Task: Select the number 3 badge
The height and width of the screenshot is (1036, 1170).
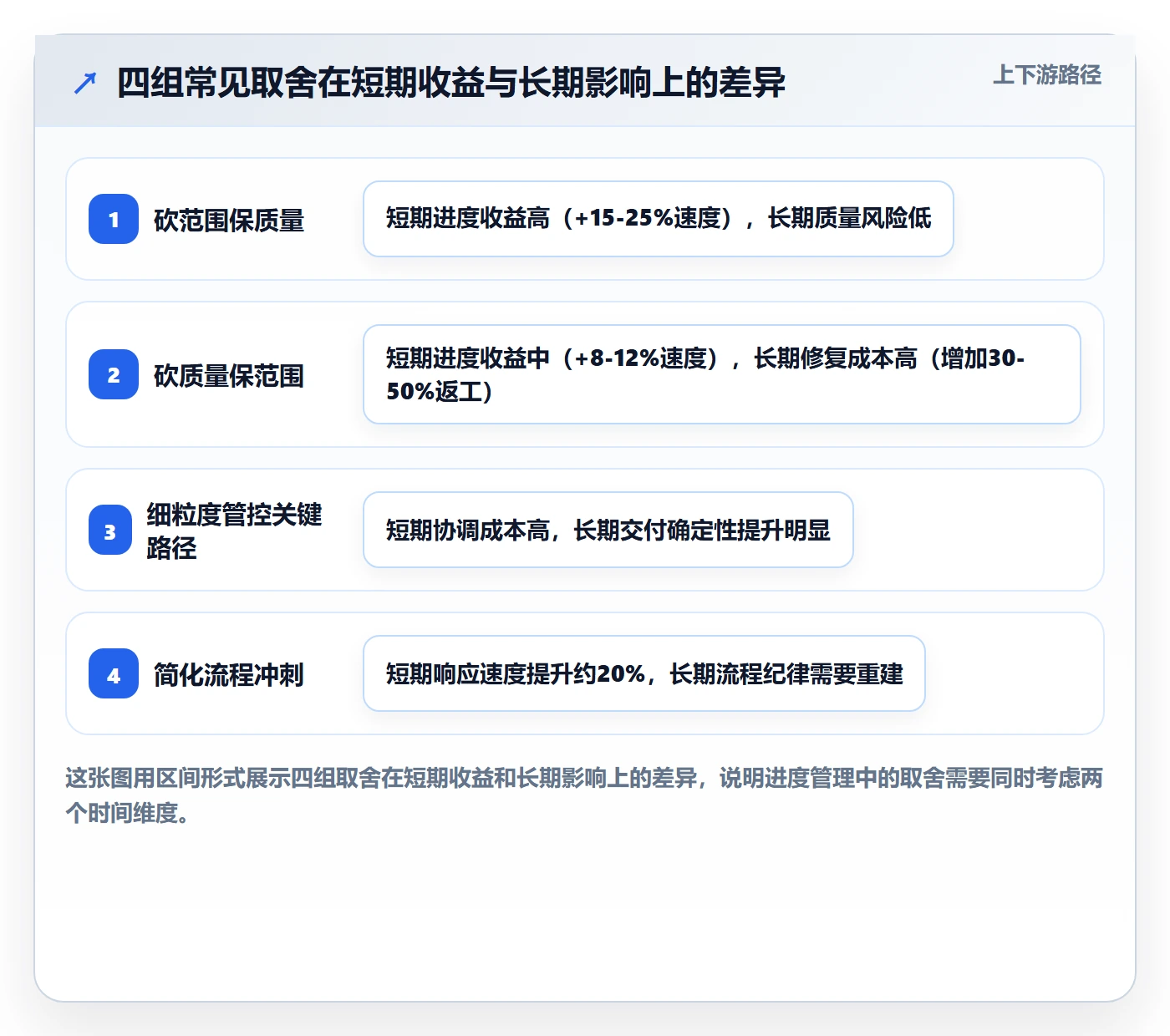Action: 110,530
